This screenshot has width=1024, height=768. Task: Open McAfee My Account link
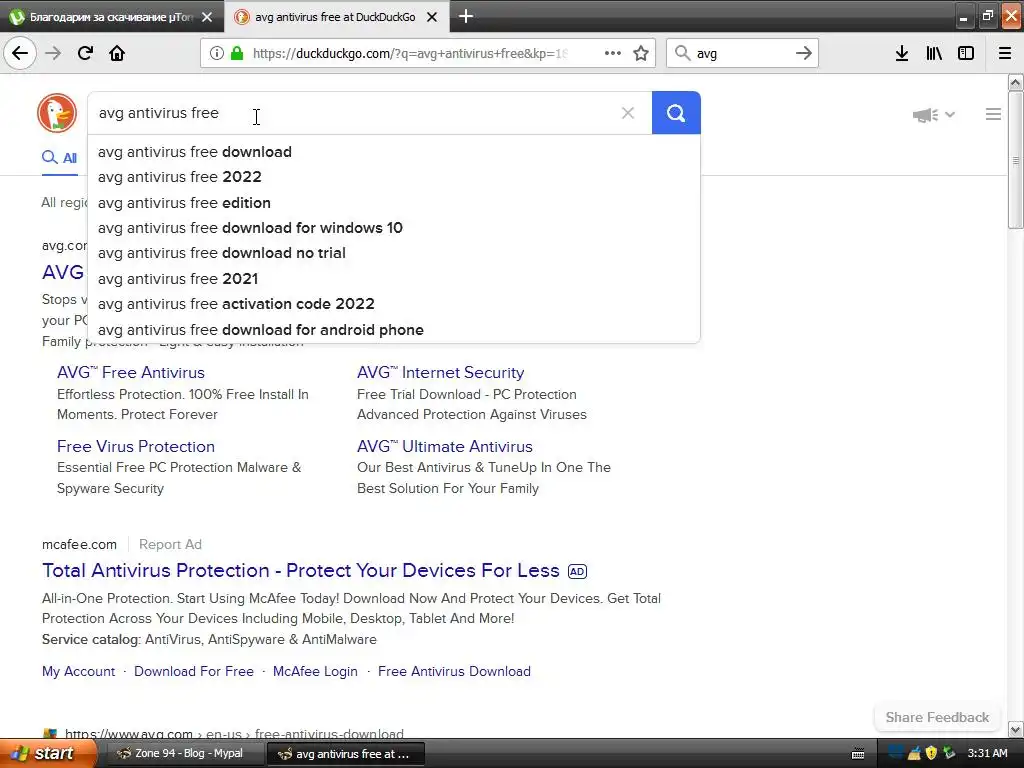pos(78,671)
